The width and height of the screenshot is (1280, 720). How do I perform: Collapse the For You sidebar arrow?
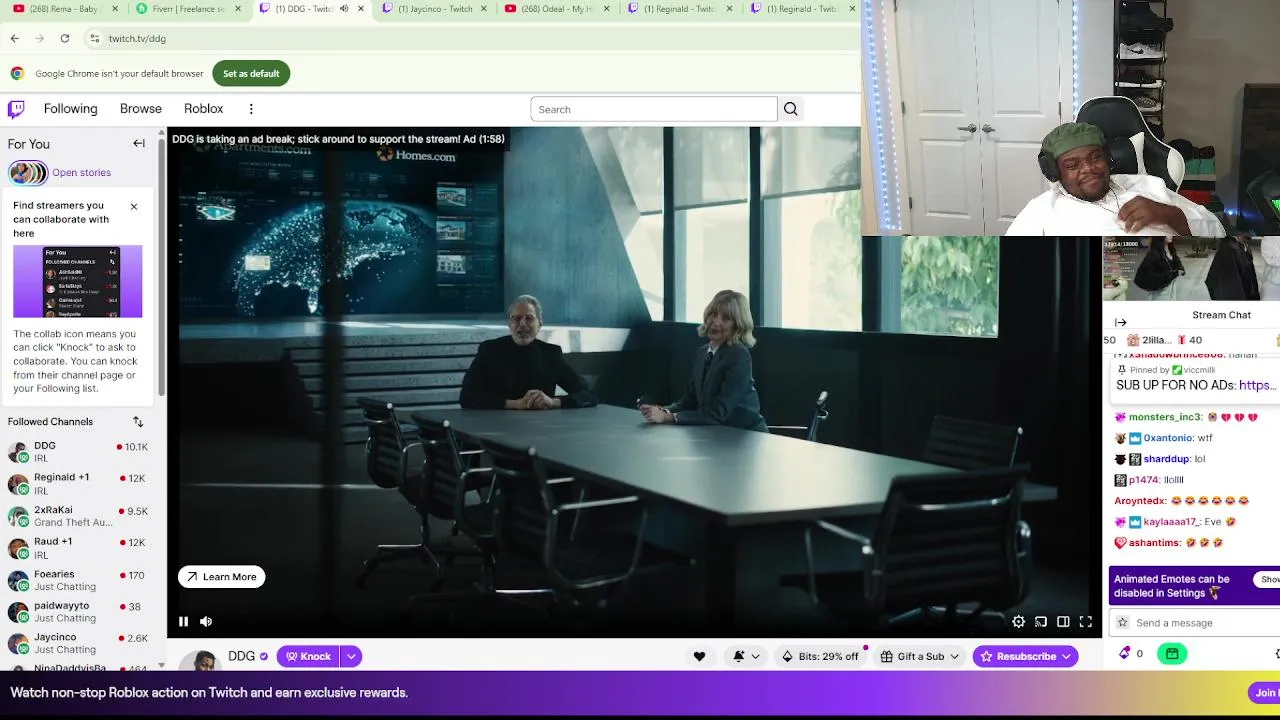139,144
